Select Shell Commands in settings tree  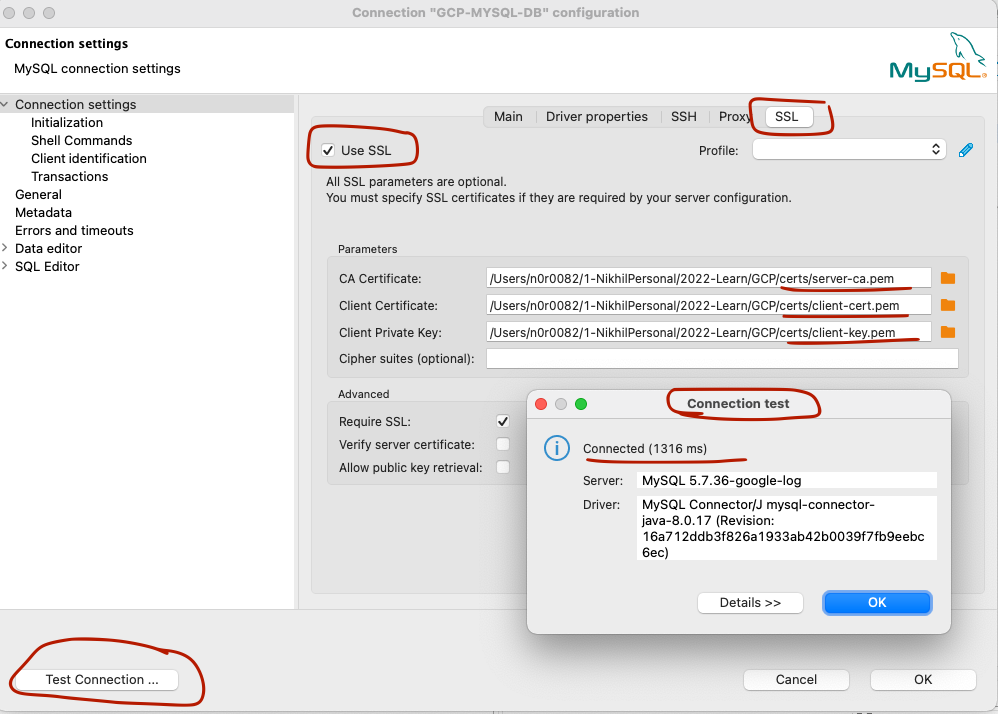pos(81,140)
